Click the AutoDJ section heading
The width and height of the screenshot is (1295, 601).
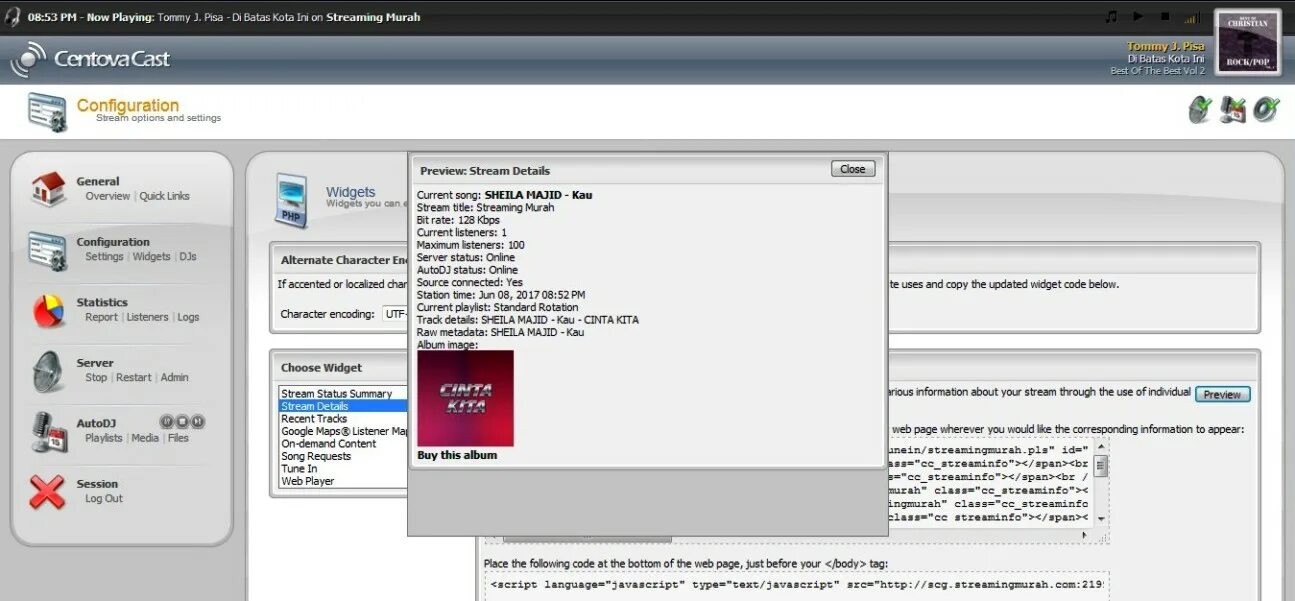97,424
